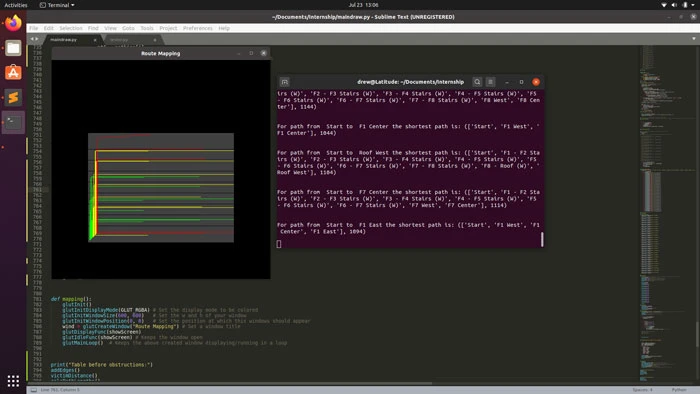Open the clock showing Jul 23 13:06
The width and height of the screenshot is (700, 394).
363,5
